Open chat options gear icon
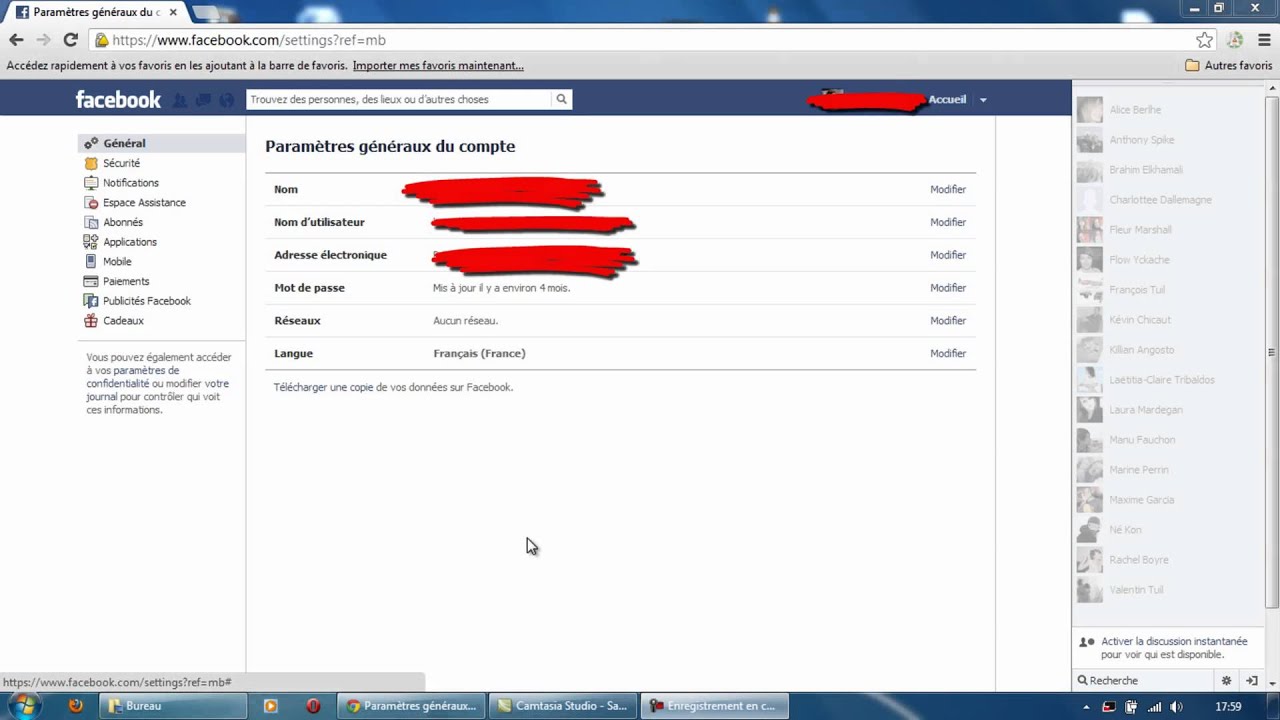The image size is (1280, 720). (1227, 680)
